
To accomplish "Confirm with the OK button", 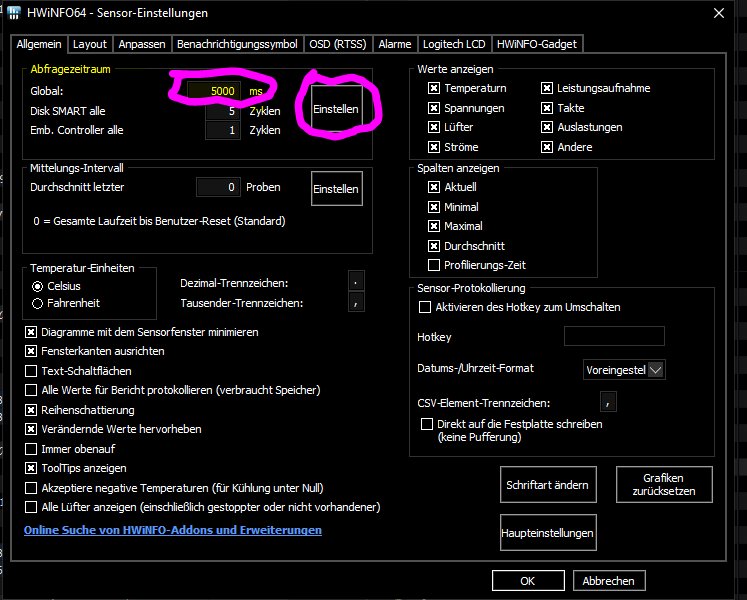I will tap(528, 581).
